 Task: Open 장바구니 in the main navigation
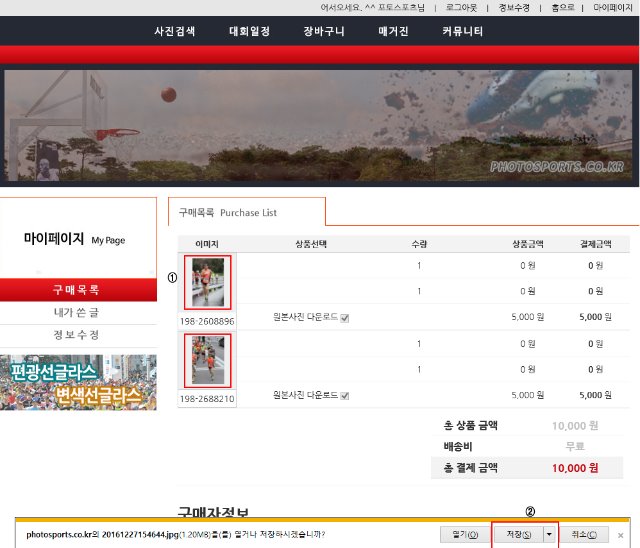tap(324, 31)
